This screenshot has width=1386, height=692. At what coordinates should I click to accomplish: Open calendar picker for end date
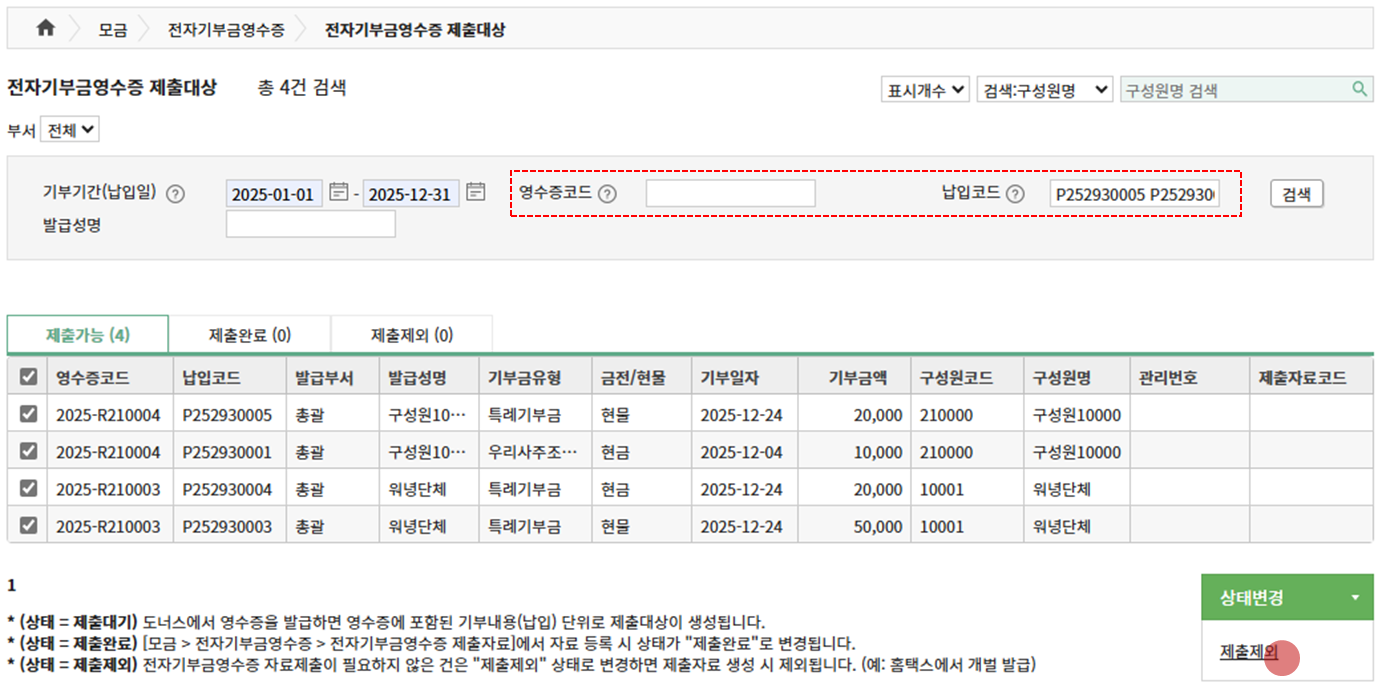[x=476, y=192]
